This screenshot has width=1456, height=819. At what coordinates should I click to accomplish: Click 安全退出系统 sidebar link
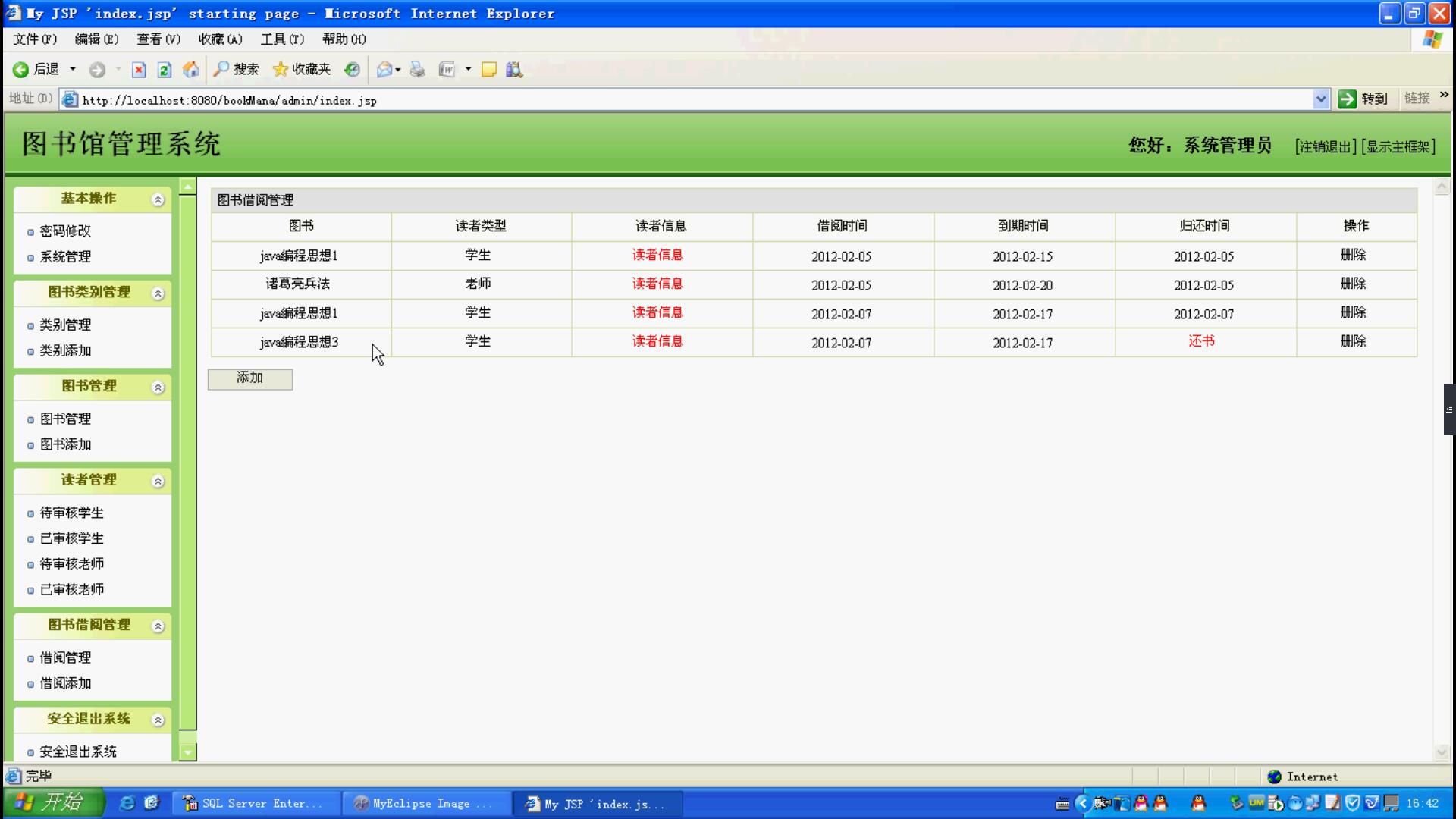coord(78,752)
